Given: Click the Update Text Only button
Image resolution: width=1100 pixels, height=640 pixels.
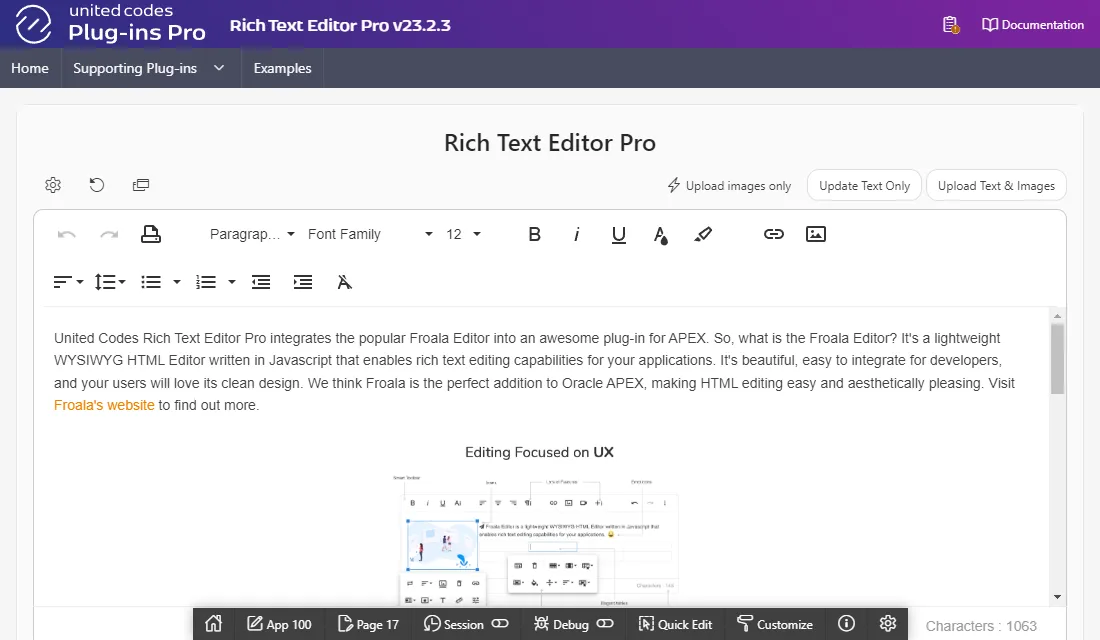Looking at the screenshot, I should [x=864, y=186].
